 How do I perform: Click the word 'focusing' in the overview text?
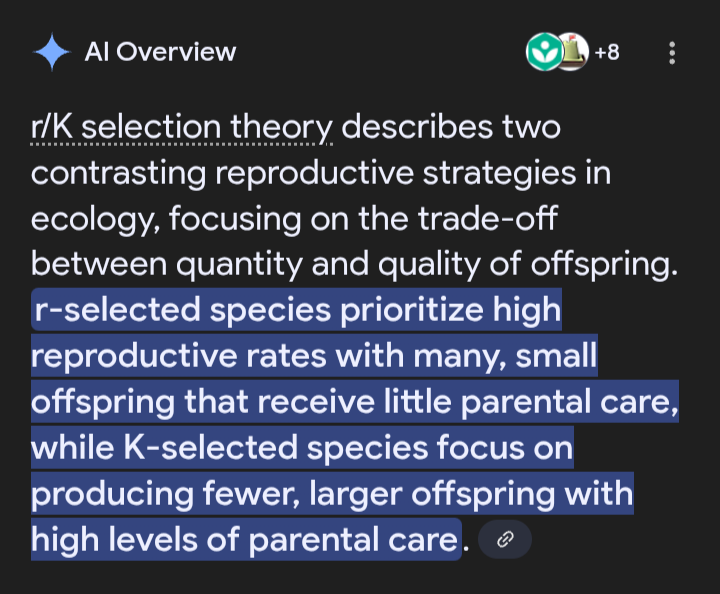click(235, 220)
